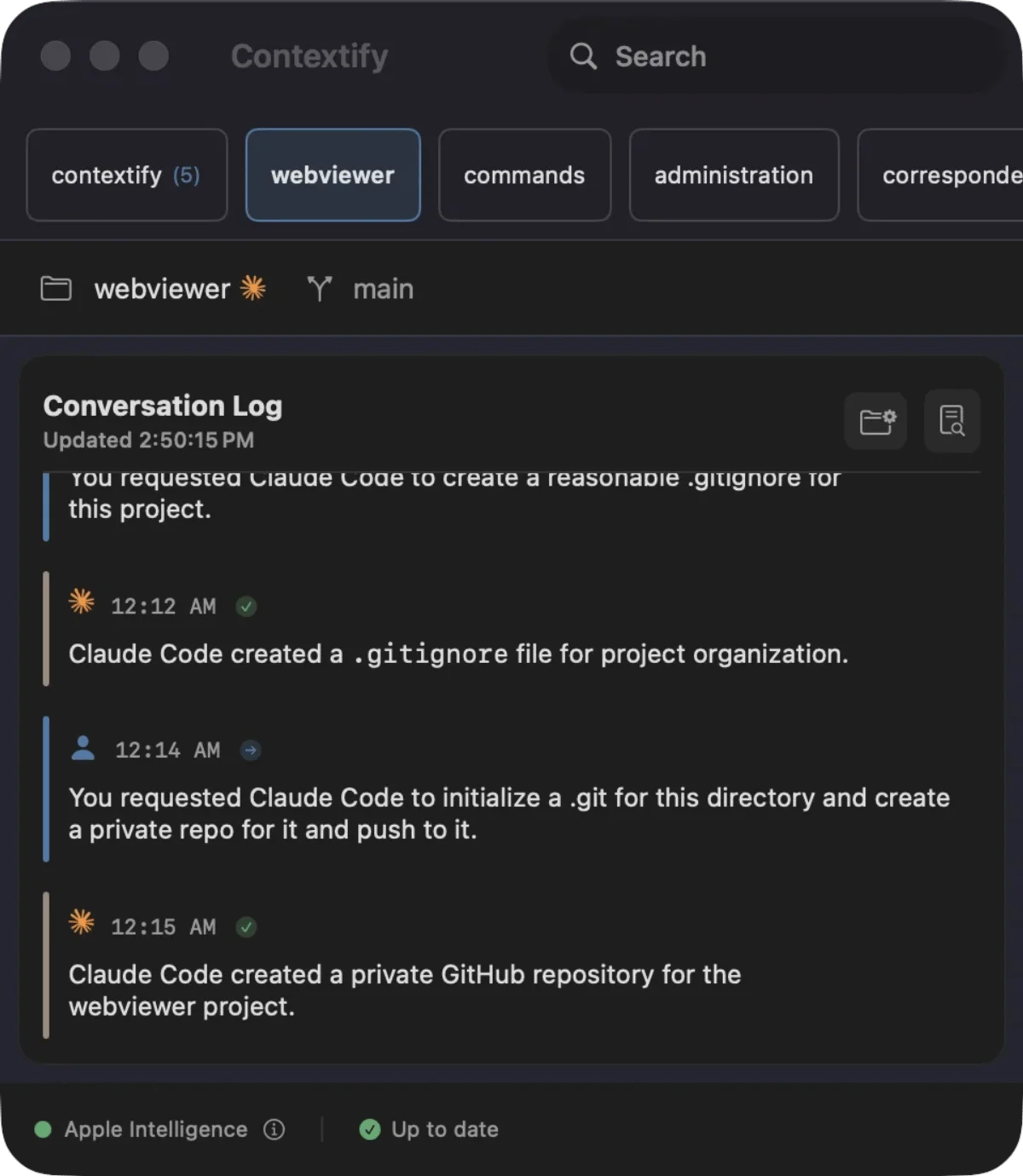Click the user avatar on 12:14 AM entry
The height and width of the screenshot is (1176, 1023).
click(83, 748)
